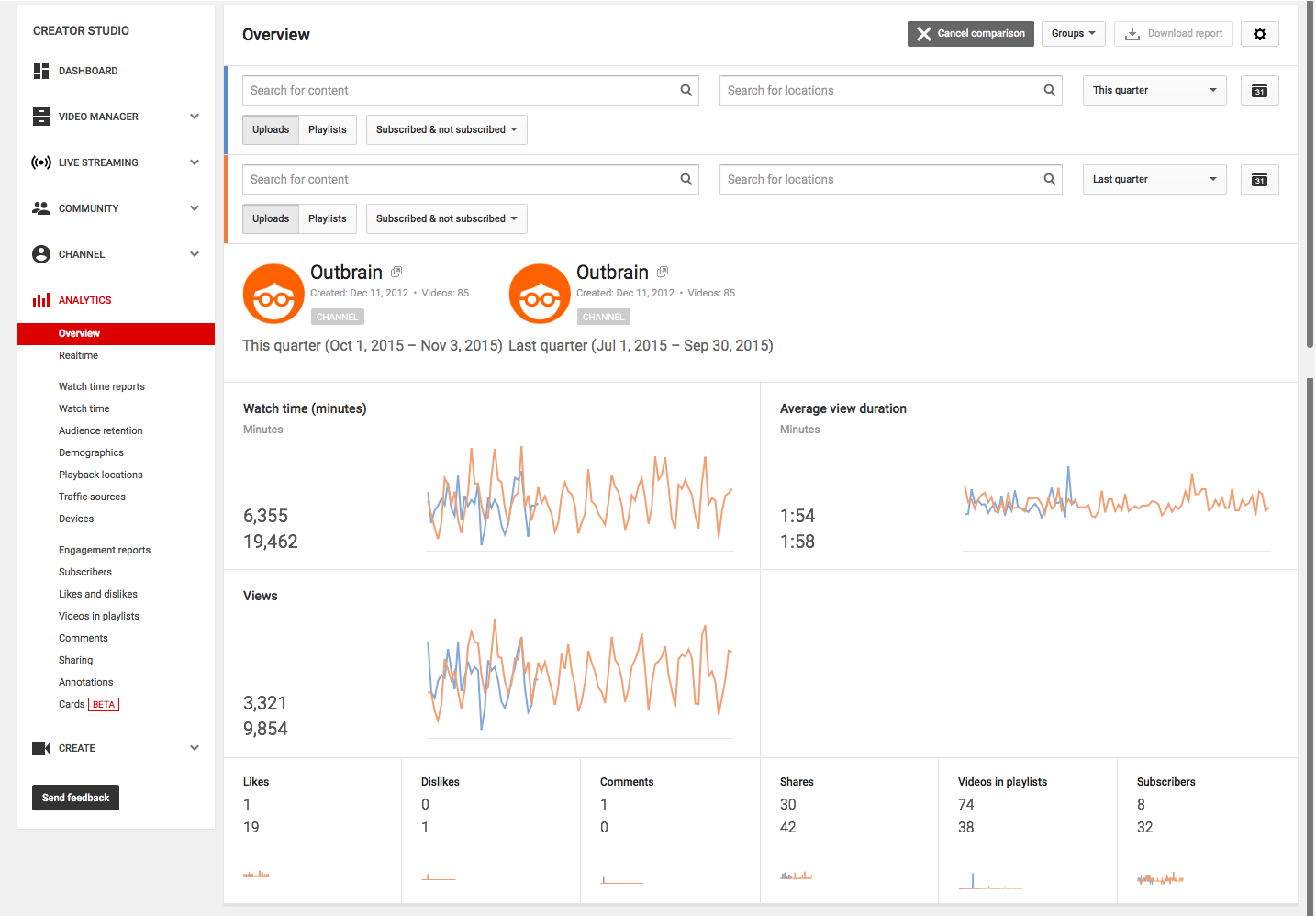The width and height of the screenshot is (1316, 916).
Task: Toggle Playlists in the second filter row
Action: pyautogui.click(x=328, y=218)
